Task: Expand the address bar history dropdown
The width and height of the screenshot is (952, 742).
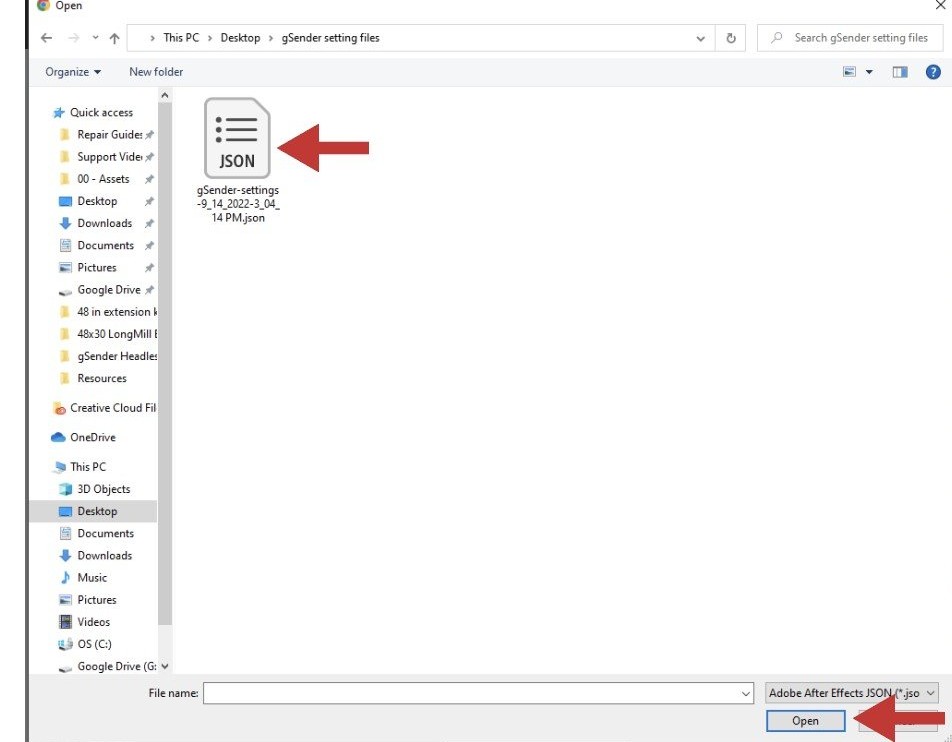Action: pyautogui.click(x=699, y=38)
